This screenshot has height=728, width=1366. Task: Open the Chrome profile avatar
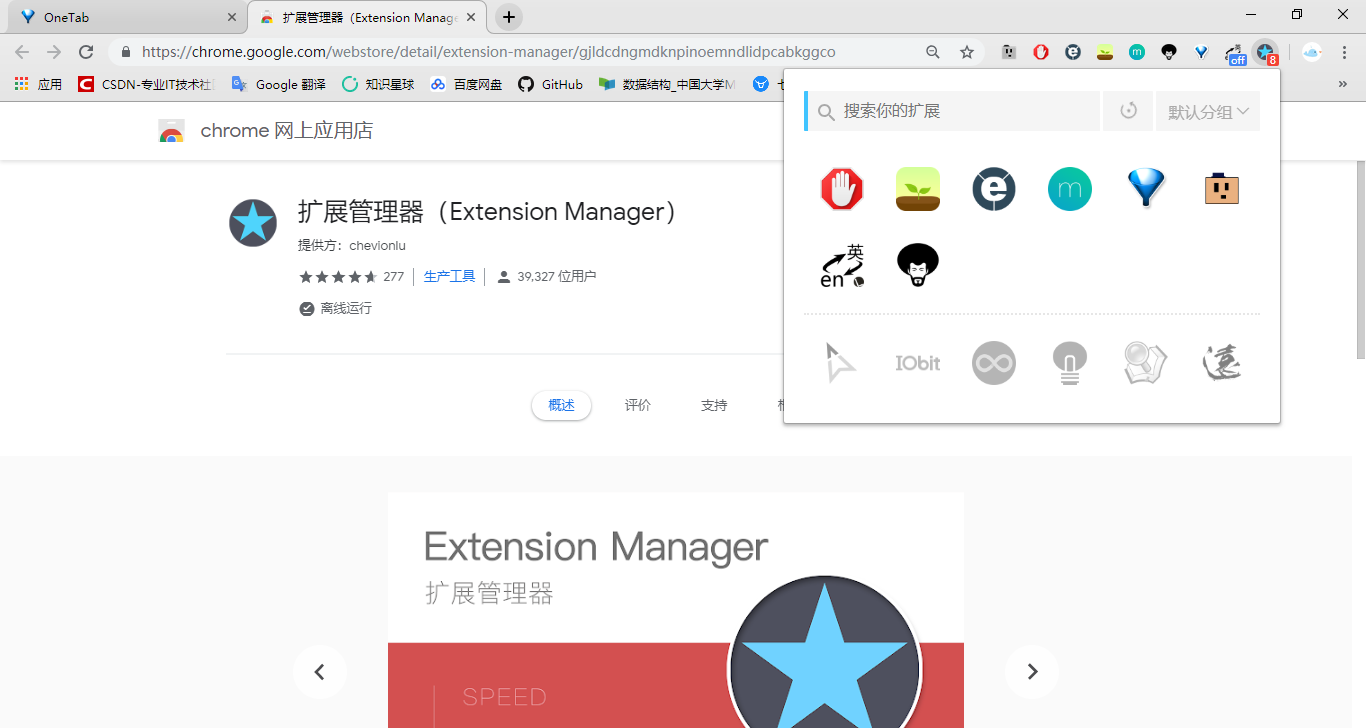click(x=1312, y=52)
